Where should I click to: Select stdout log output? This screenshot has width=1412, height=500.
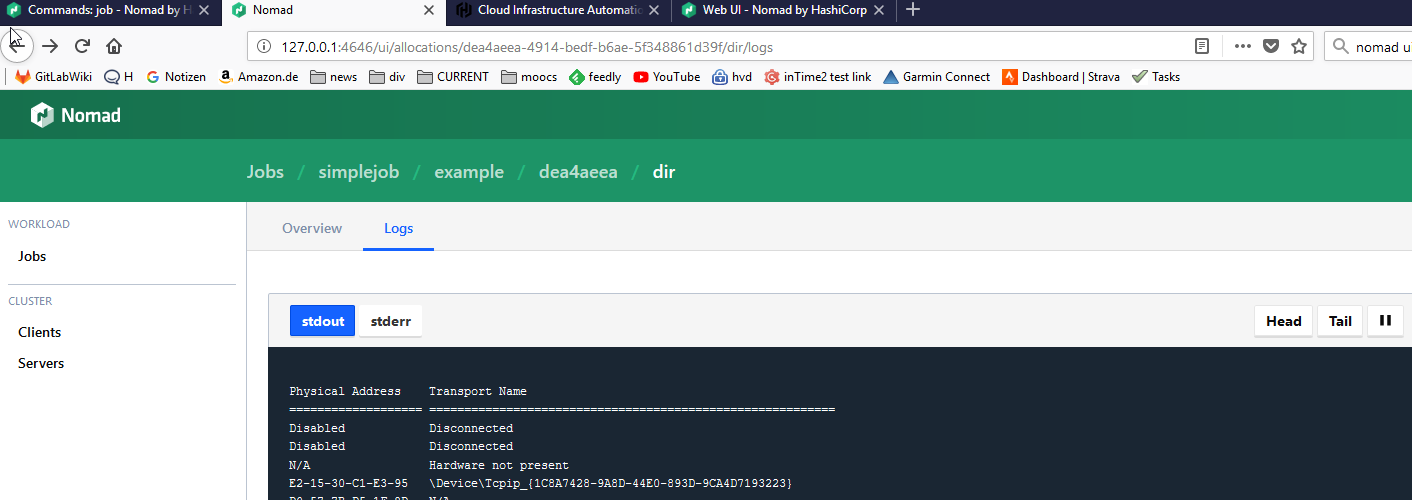322,321
